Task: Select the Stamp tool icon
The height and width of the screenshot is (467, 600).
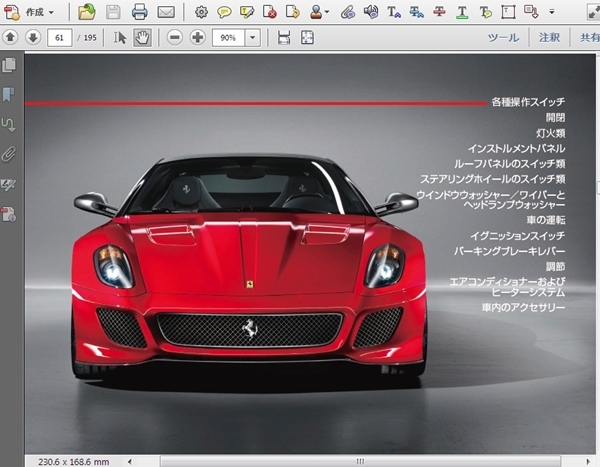Action: point(316,12)
